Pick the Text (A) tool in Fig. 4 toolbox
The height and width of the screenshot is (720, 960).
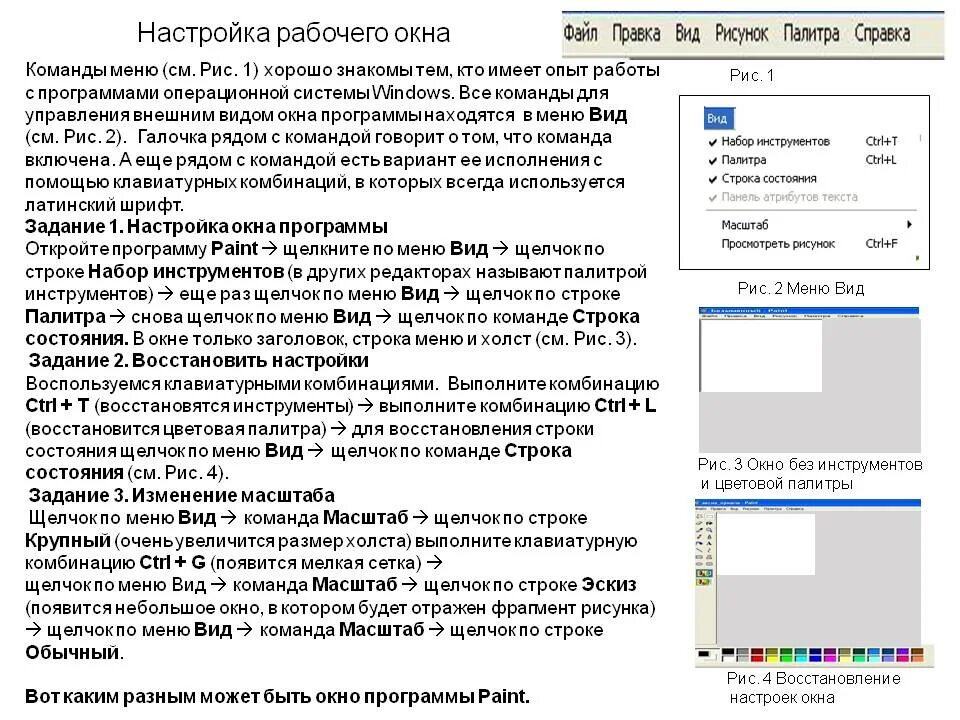(x=709, y=544)
